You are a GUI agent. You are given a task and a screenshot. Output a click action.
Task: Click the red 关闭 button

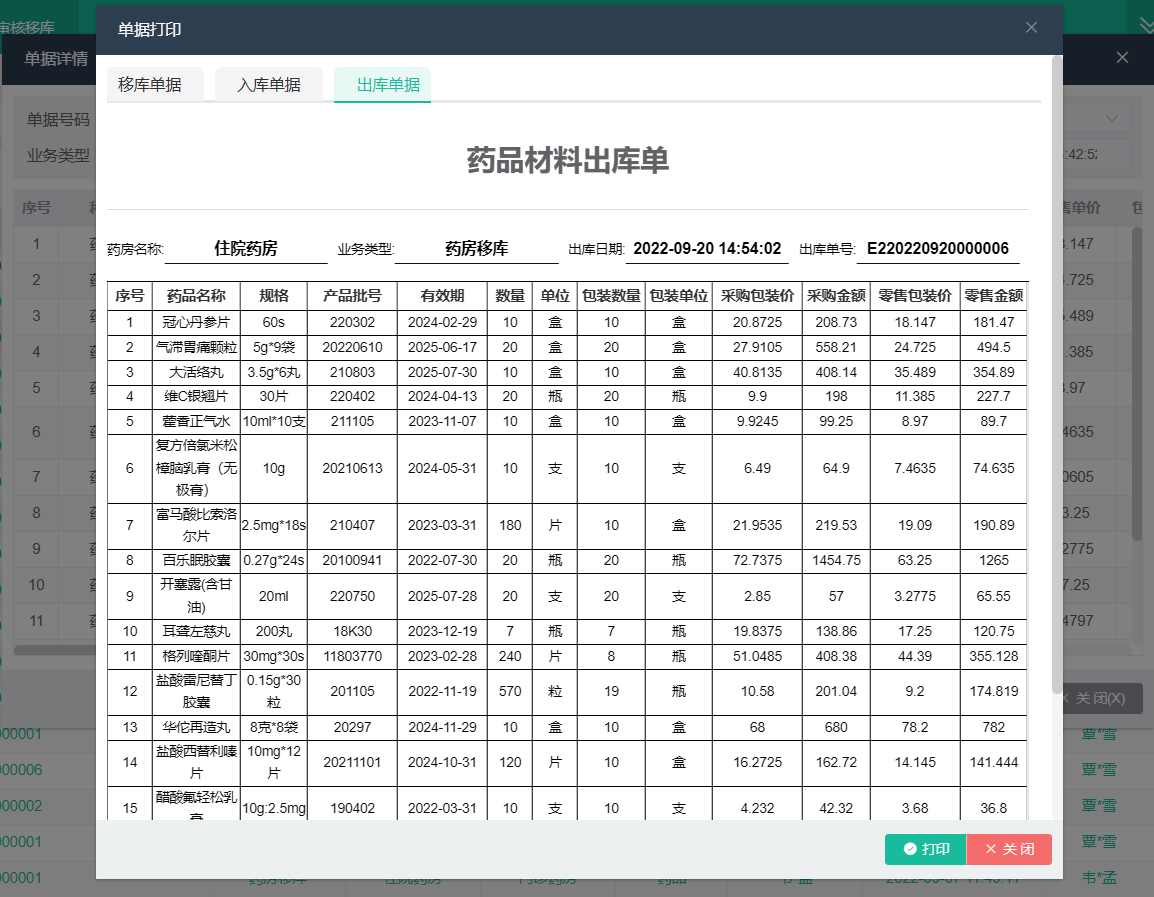[x=1009, y=848]
